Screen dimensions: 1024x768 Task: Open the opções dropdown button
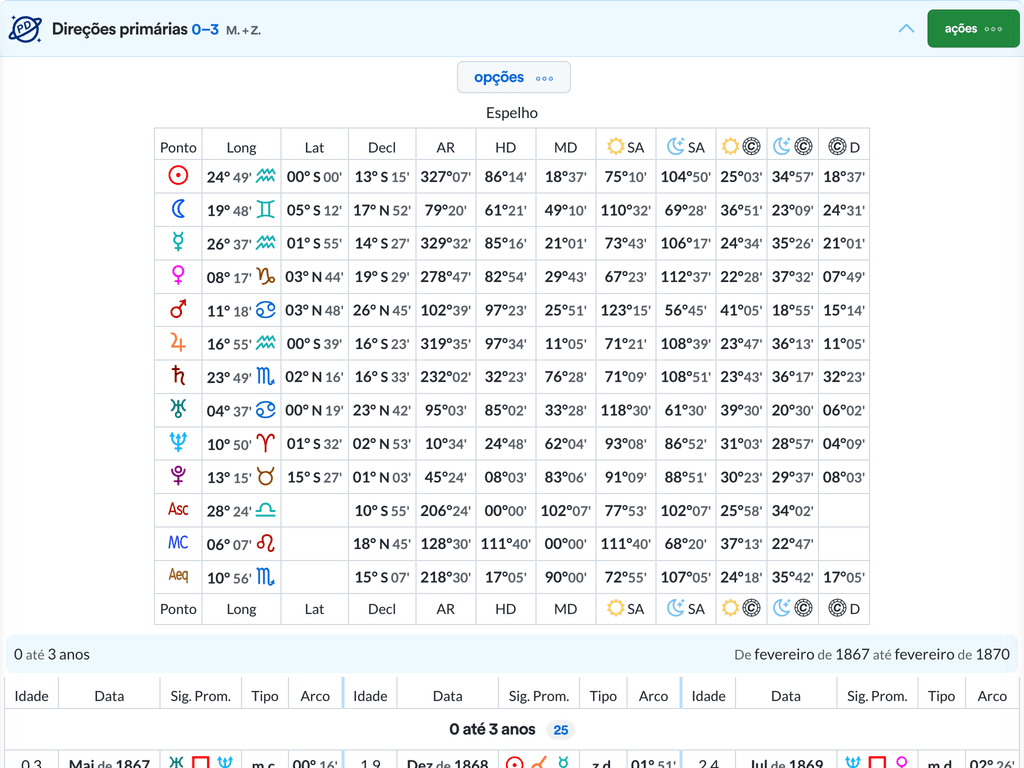[x=513, y=77]
